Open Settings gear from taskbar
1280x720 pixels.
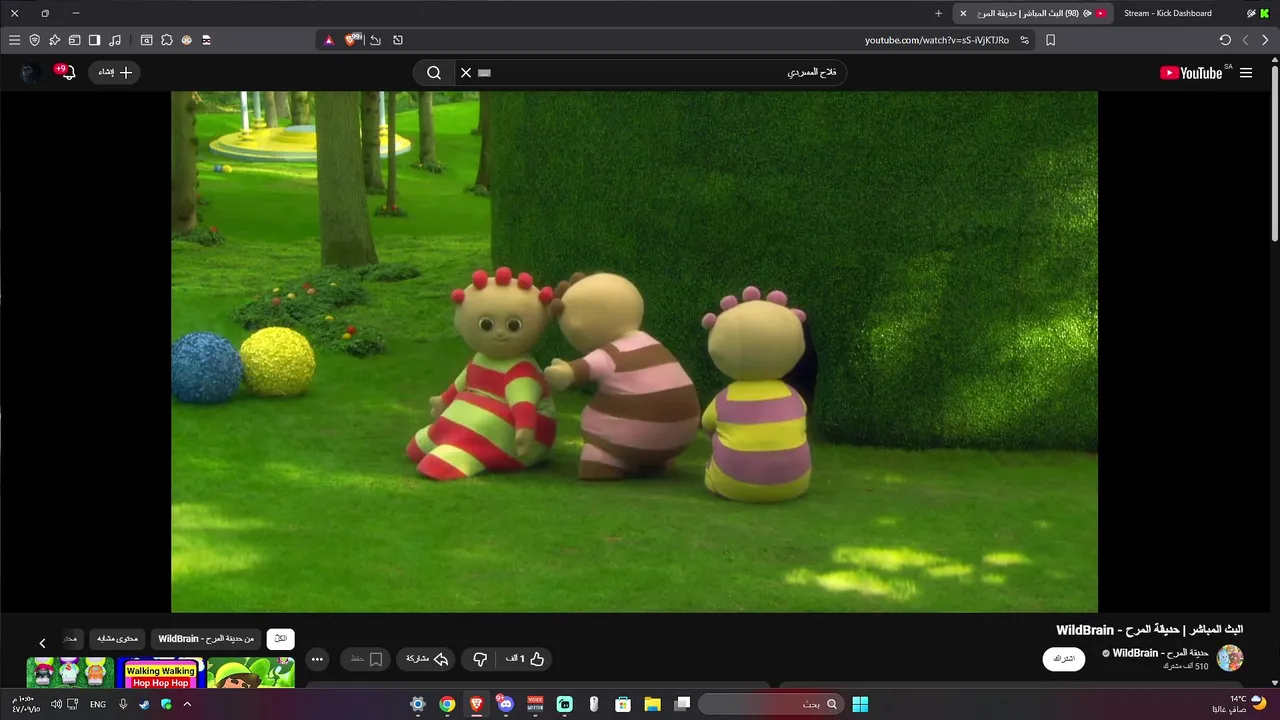(418, 704)
